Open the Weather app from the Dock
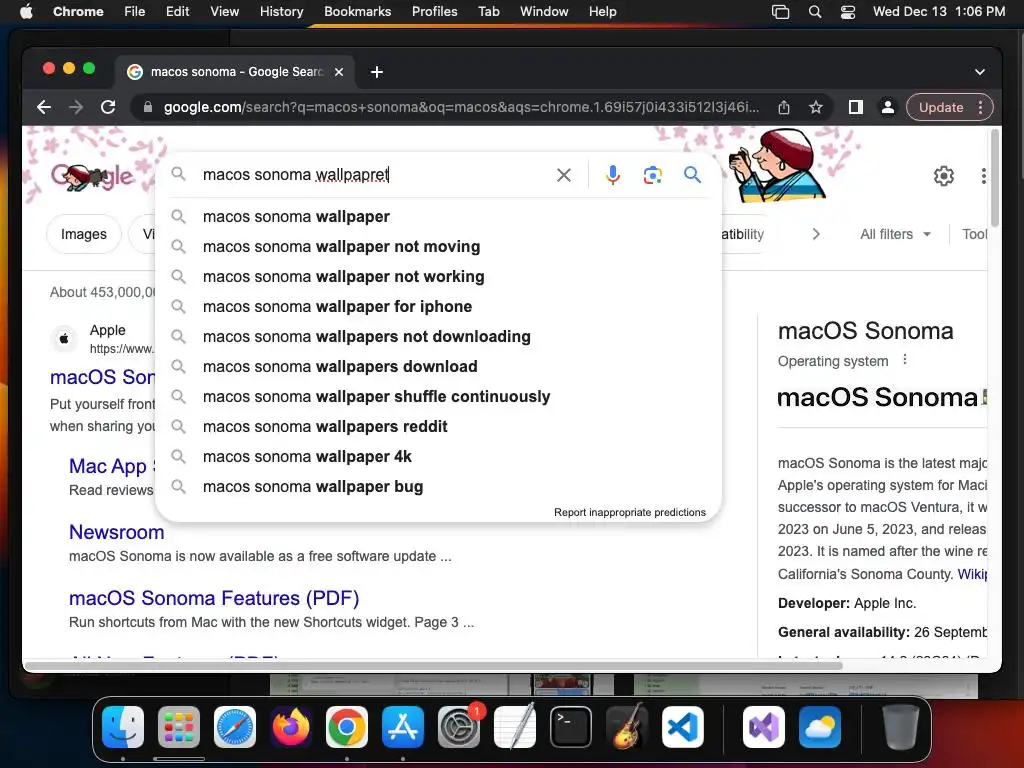The height and width of the screenshot is (768, 1024). [x=820, y=727]
